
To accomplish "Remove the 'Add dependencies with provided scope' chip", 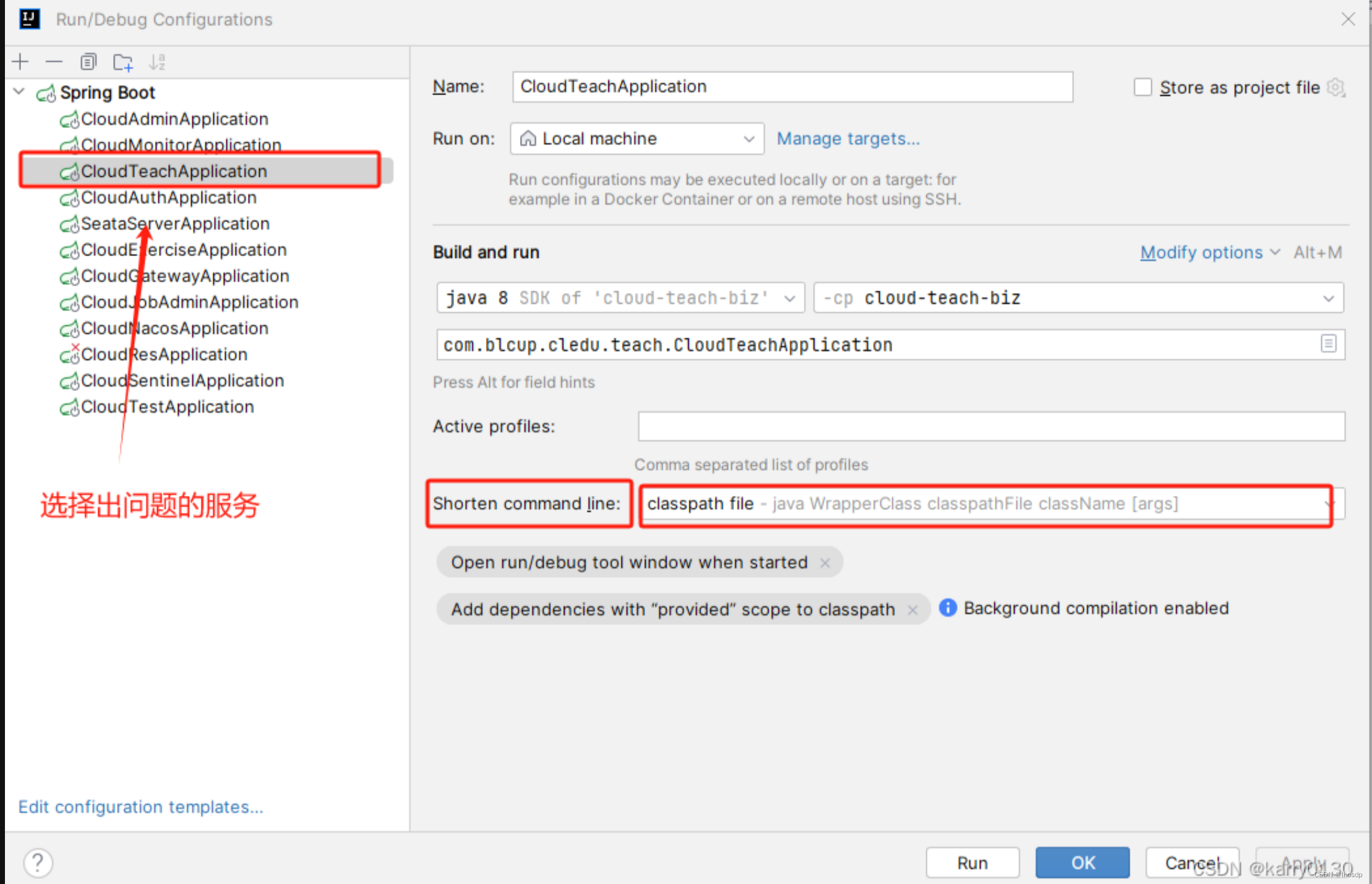I will pyautogui.click(x=913, y=610).
